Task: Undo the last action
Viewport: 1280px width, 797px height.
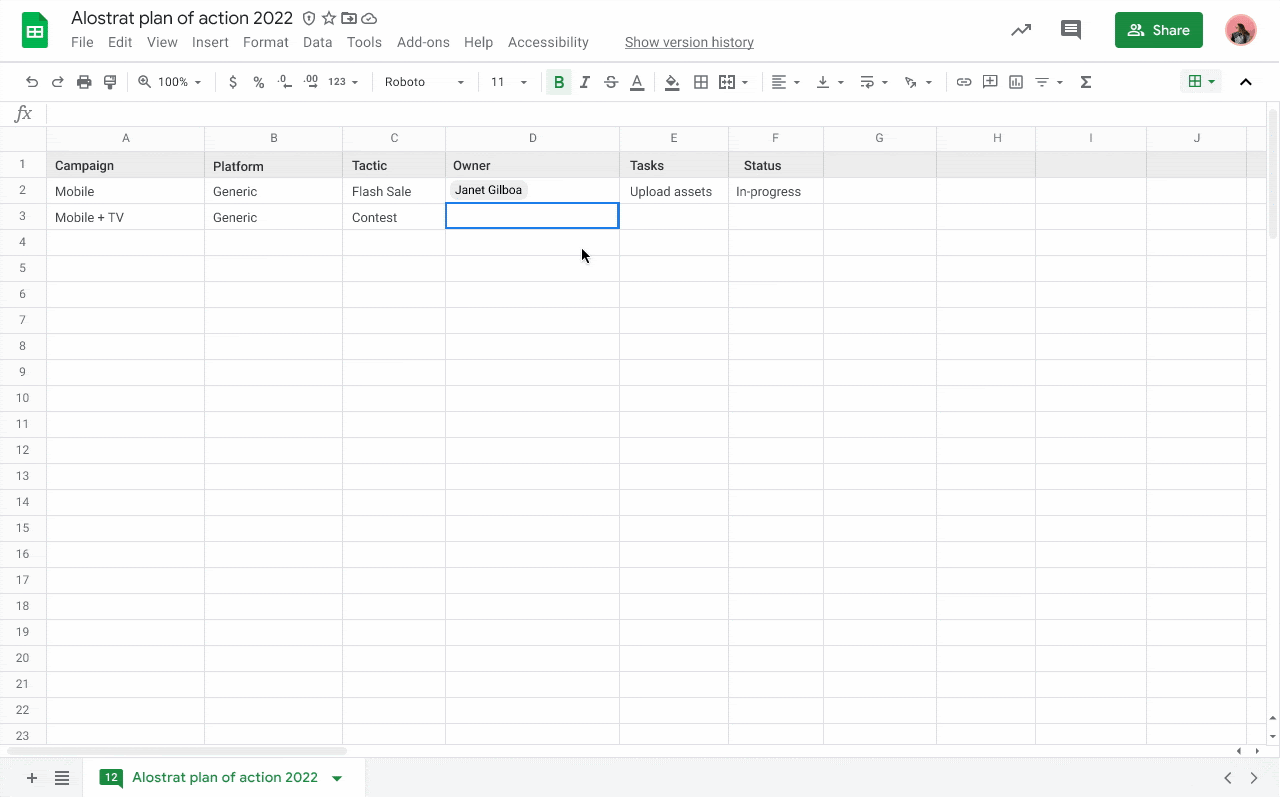Action: [33, 82]
